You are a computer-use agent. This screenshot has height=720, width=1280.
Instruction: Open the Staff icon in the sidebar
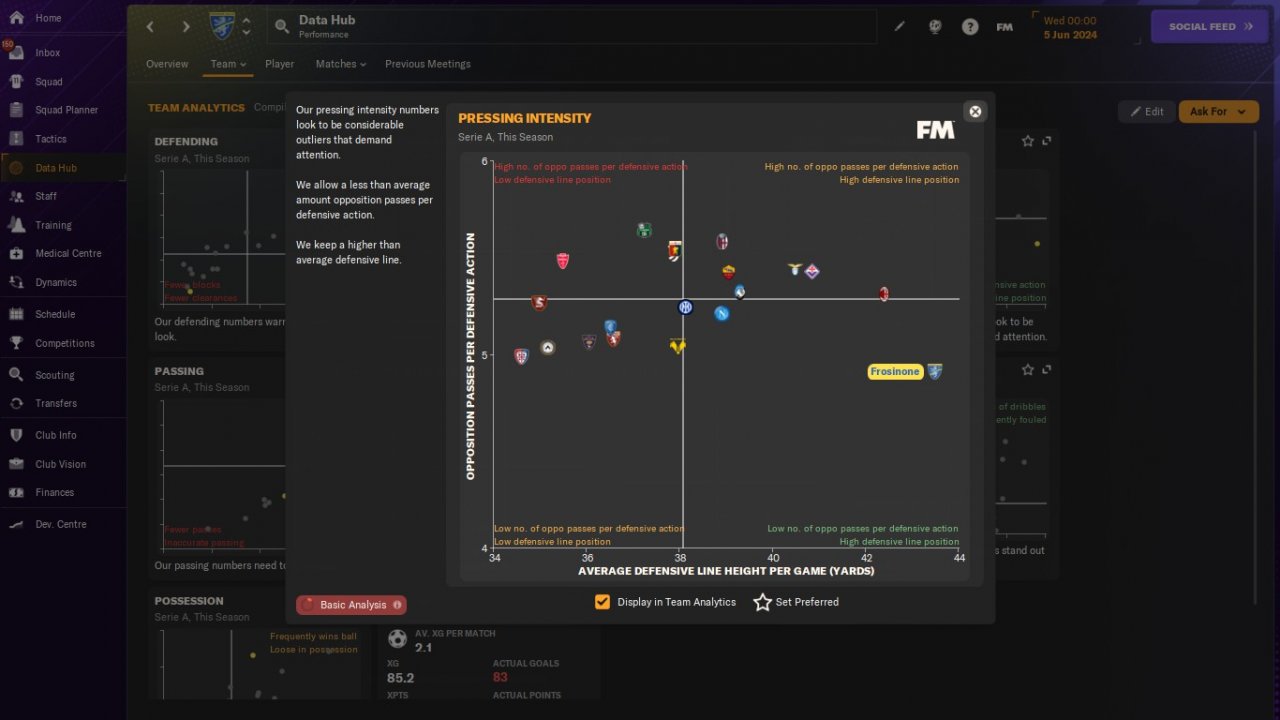coord(16,196)
